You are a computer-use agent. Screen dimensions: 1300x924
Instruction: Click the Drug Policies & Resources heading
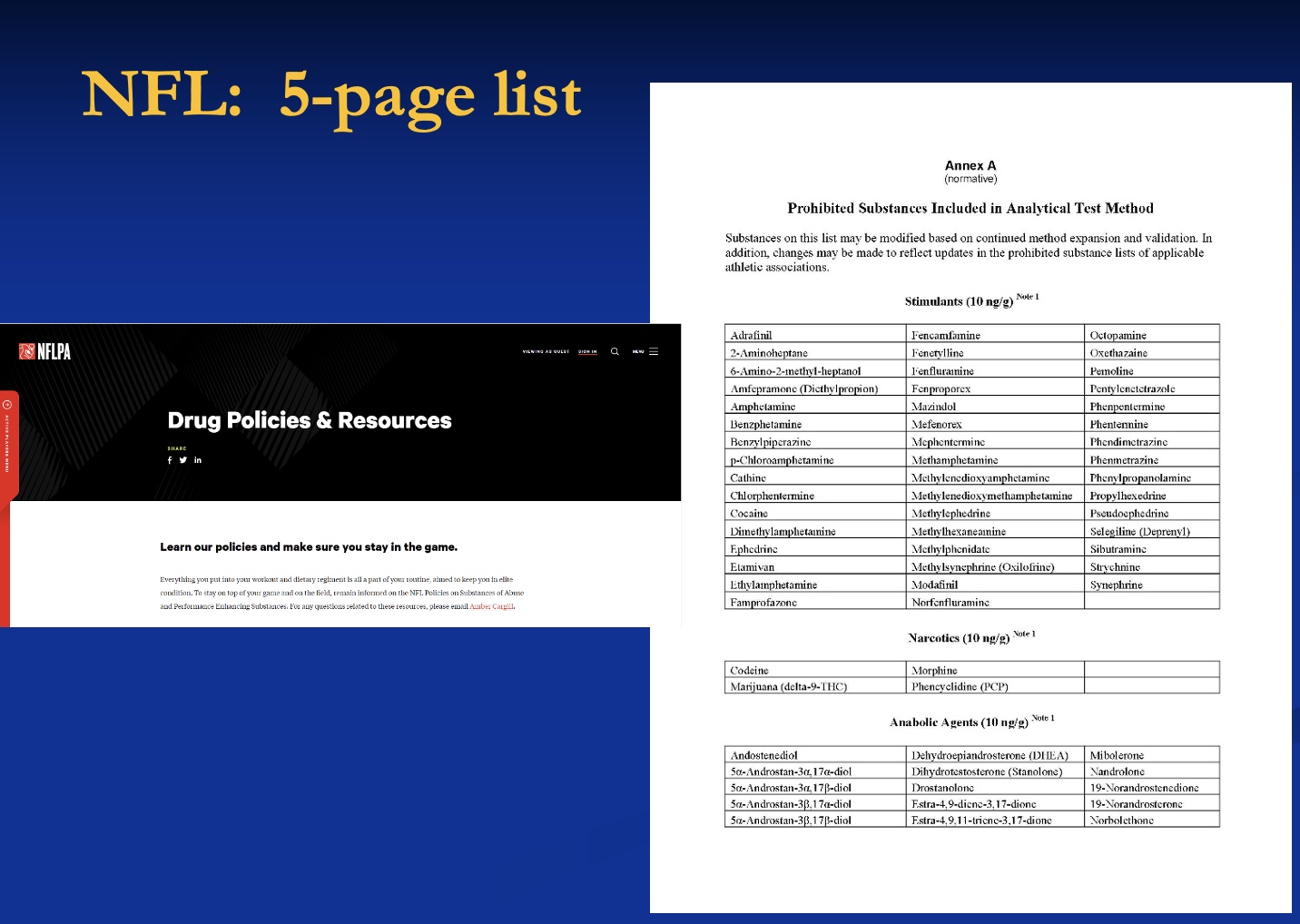point(310,420)
